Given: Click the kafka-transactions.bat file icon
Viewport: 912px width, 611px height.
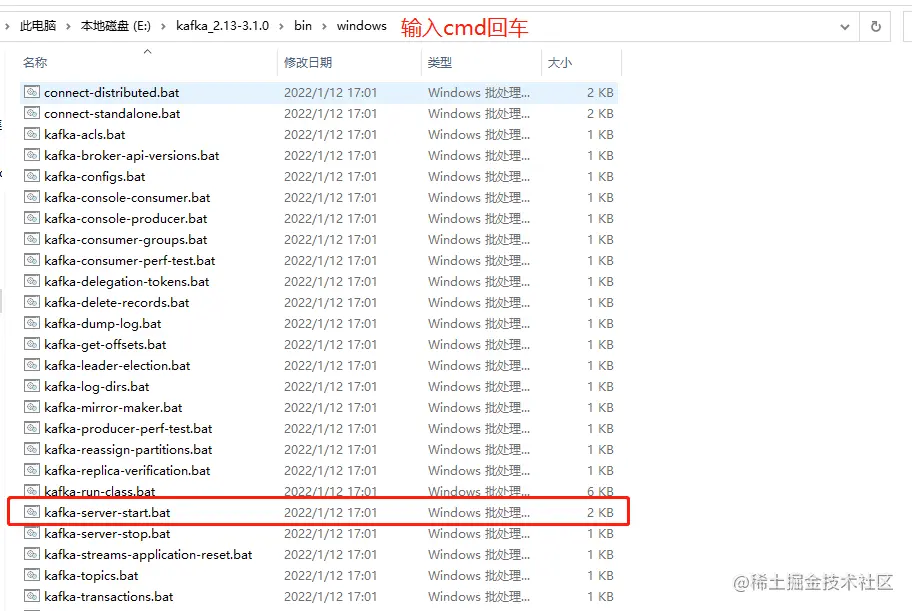Looking at the screenshot, I should (x=32, y=595).
